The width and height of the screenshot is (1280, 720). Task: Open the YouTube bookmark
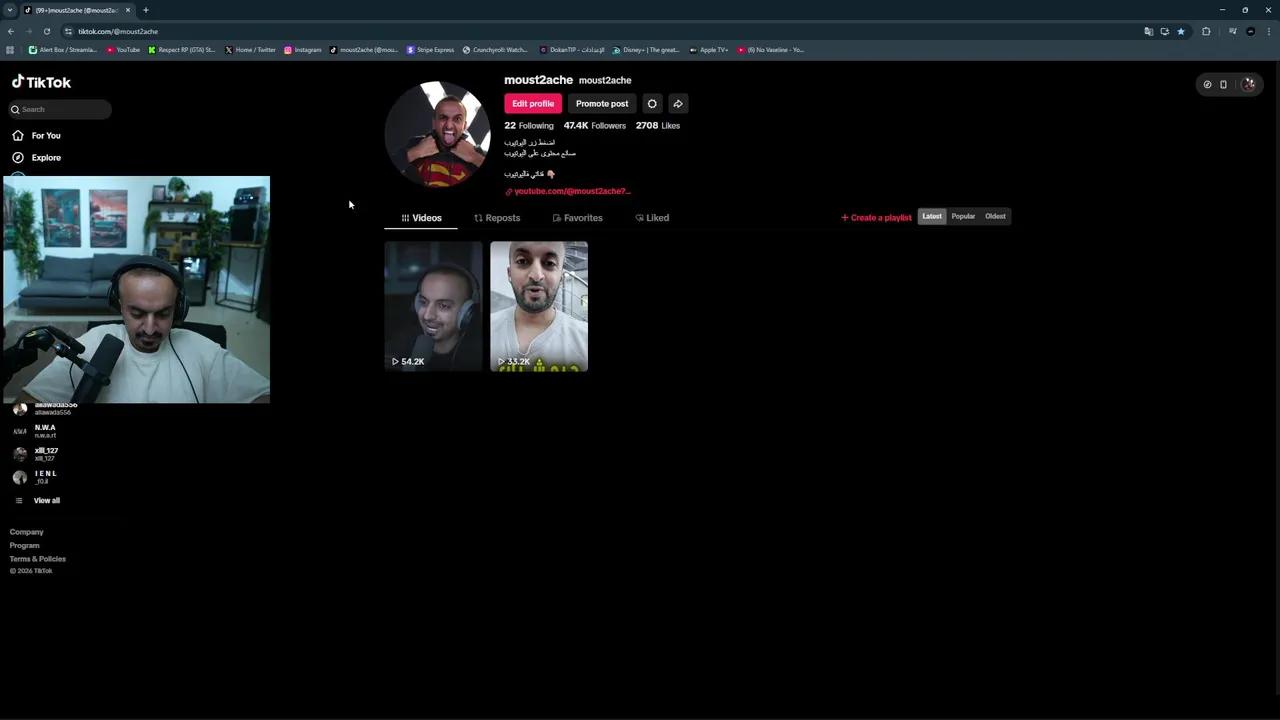[123, 50]
